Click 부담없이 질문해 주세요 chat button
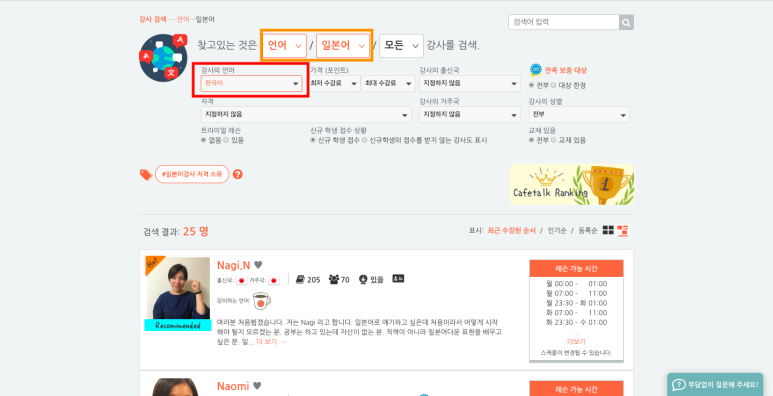 click(715, 385)
